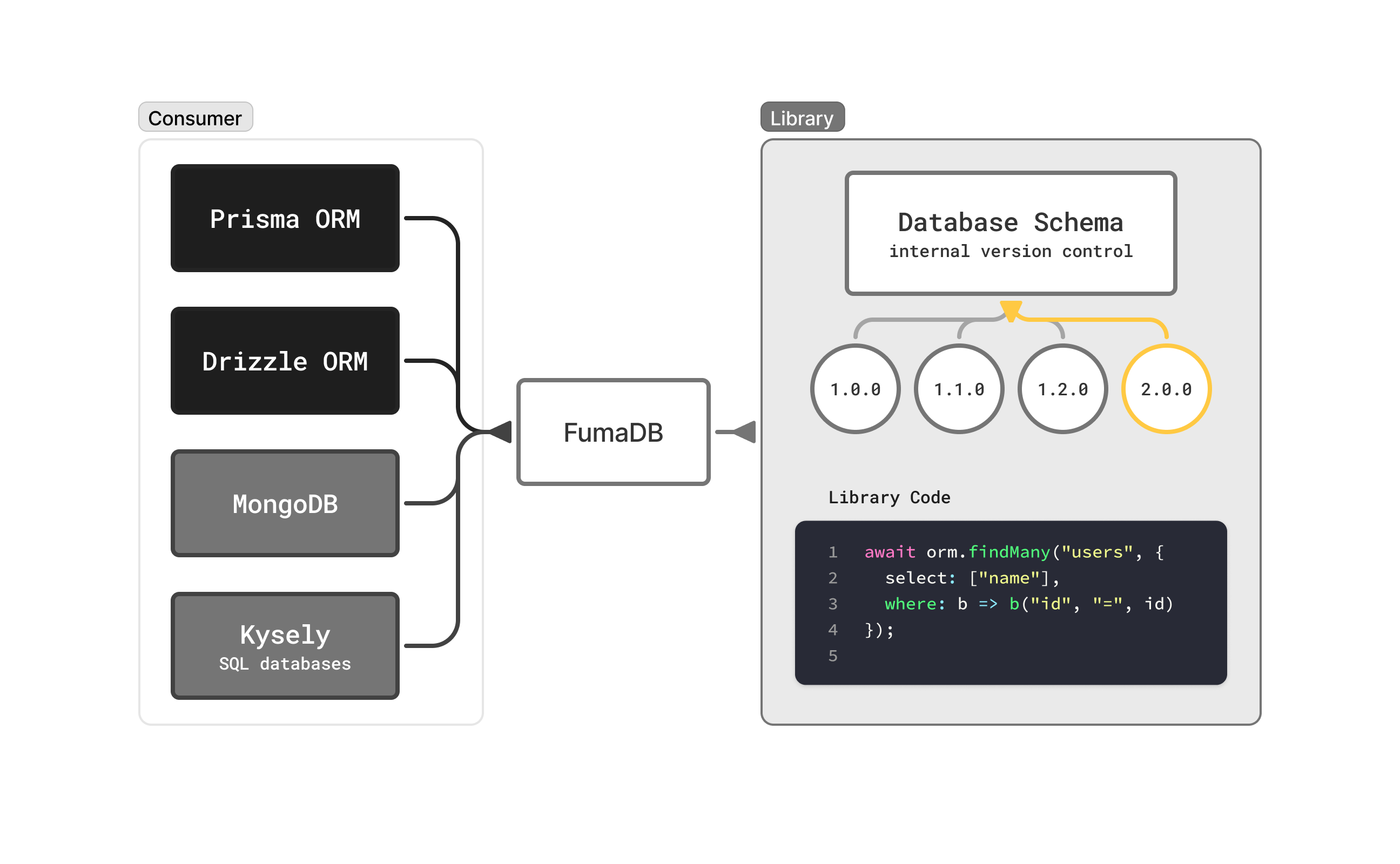Click "findMany" in the code block
Screen dimensions: 1400x864
point(1009,552)
